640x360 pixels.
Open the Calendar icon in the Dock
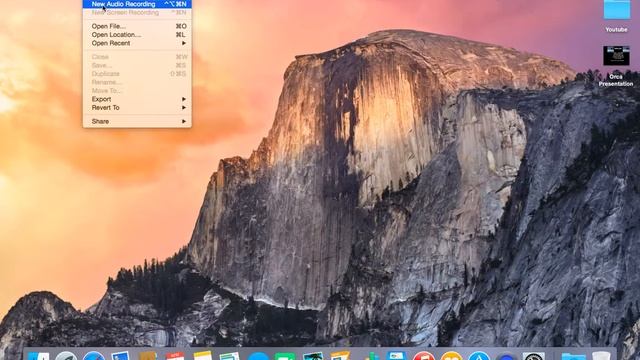176,356
